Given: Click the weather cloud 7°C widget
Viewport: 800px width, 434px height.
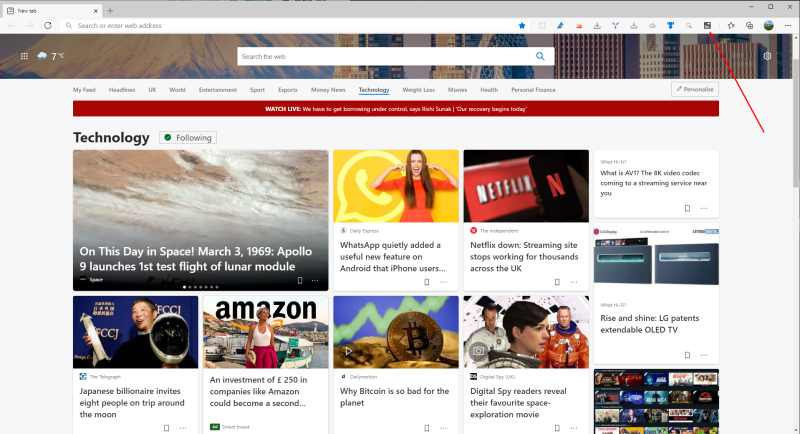Looking at the screenshot, I should click(51, 56).
